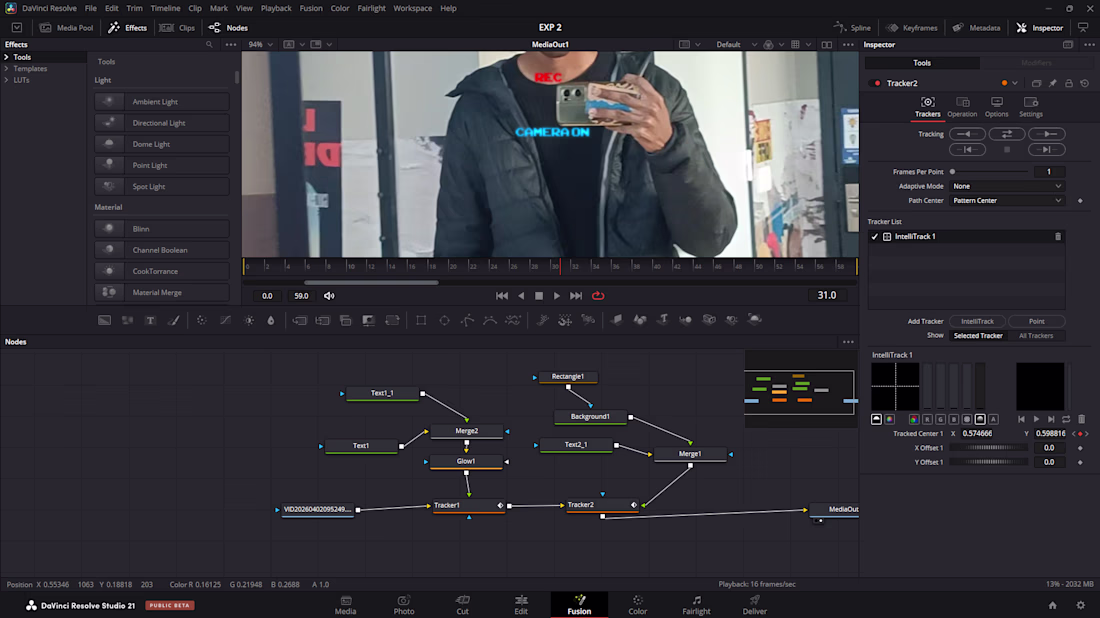
Task: Add a Brightness Contrast node from the toolbar
Action: coord(249,320)
